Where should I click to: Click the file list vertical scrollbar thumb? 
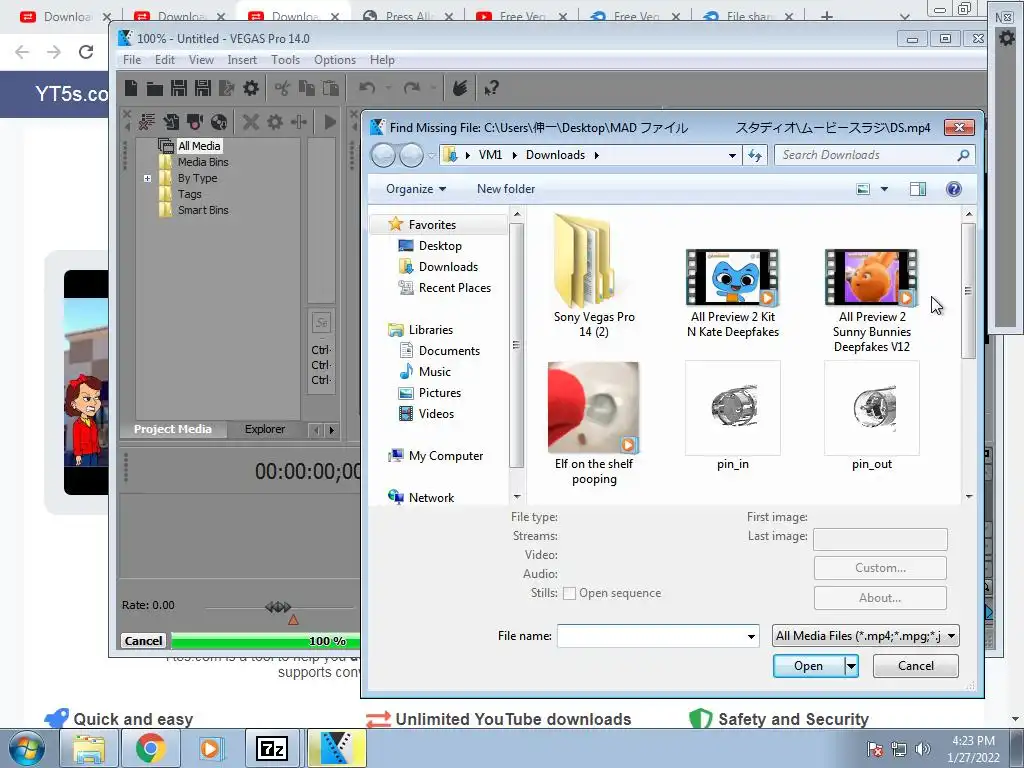(x=968, y=291)
